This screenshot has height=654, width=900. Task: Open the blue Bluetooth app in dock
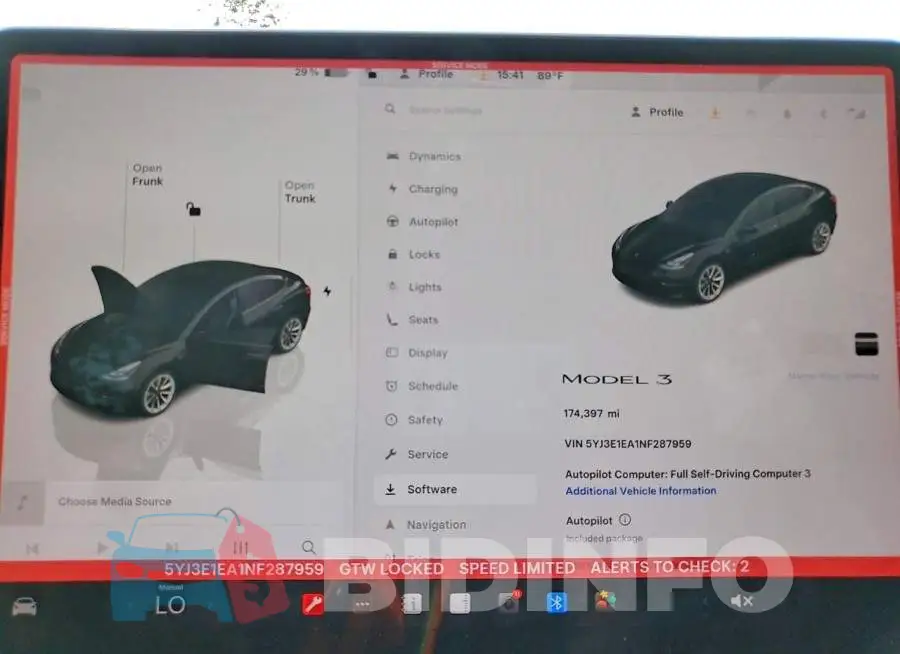[556, 602]
